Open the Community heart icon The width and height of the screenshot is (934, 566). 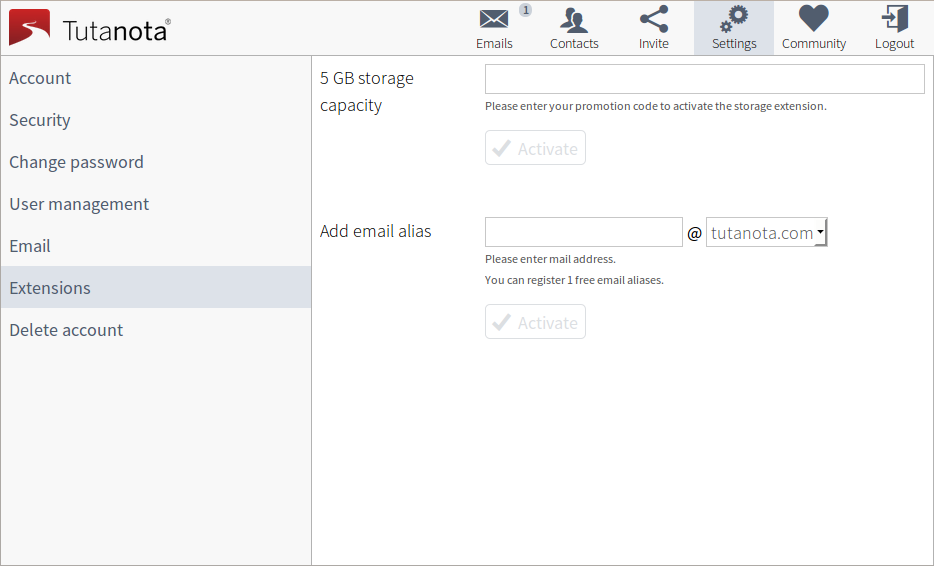point(814,18)
